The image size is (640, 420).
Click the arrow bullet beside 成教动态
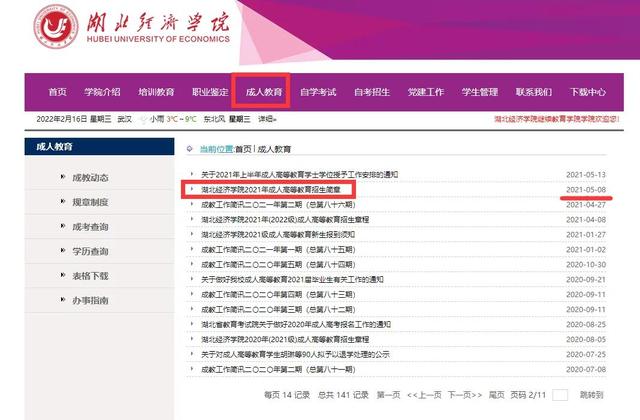[x=63, y=177]
